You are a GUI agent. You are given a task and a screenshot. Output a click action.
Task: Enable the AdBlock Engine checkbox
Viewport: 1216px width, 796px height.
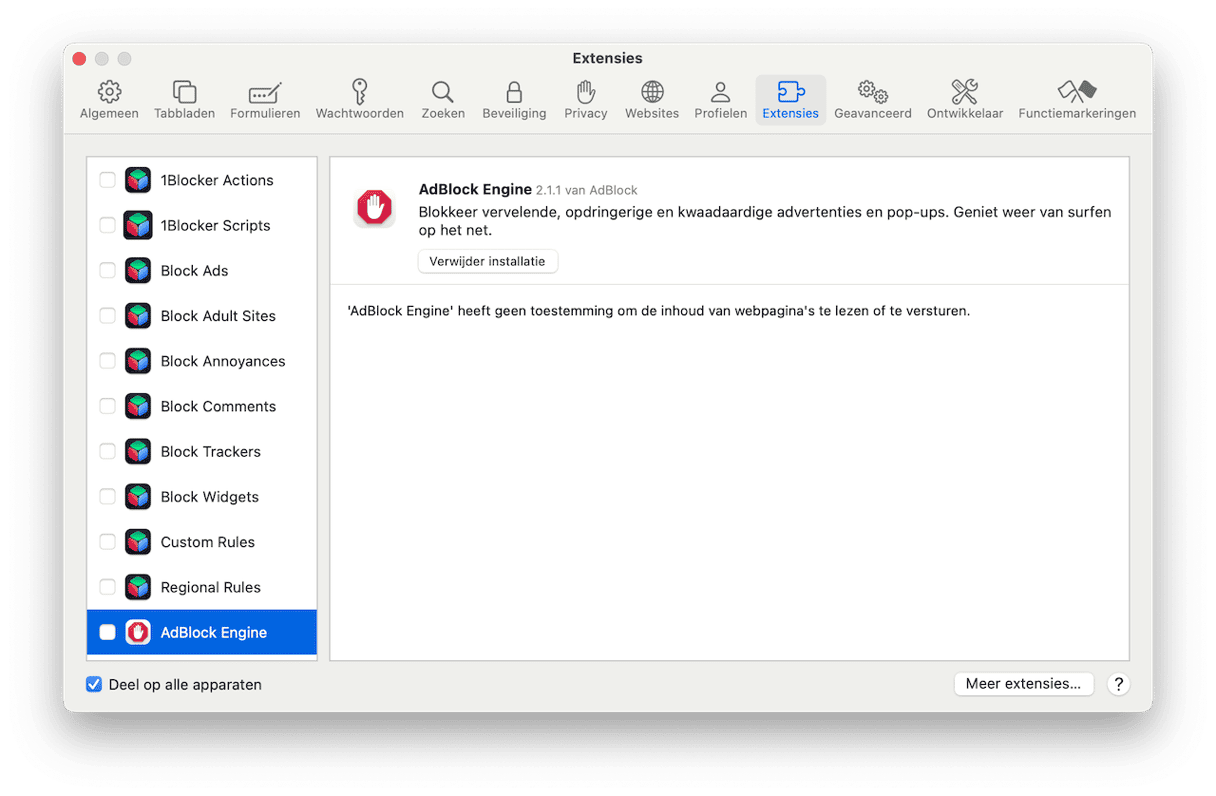point(107,632)
